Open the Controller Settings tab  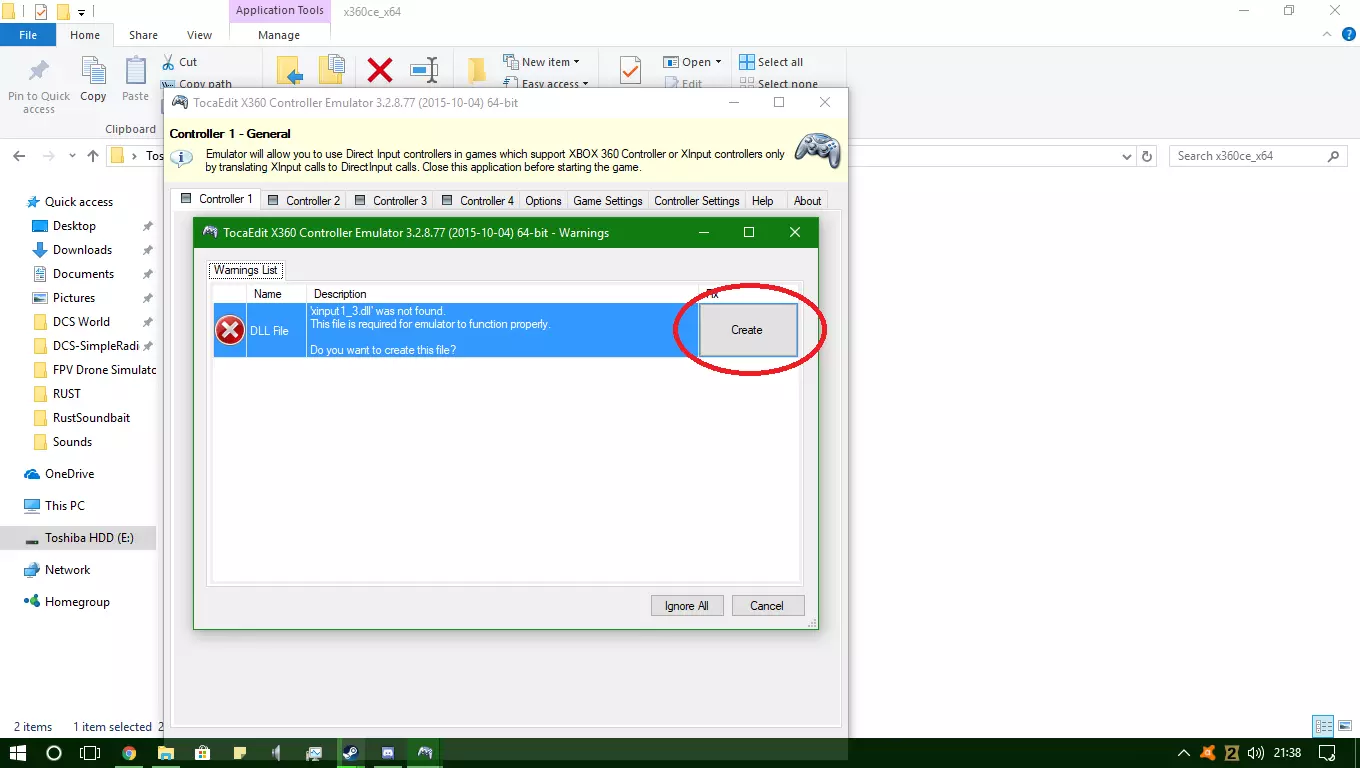[697, 200]
